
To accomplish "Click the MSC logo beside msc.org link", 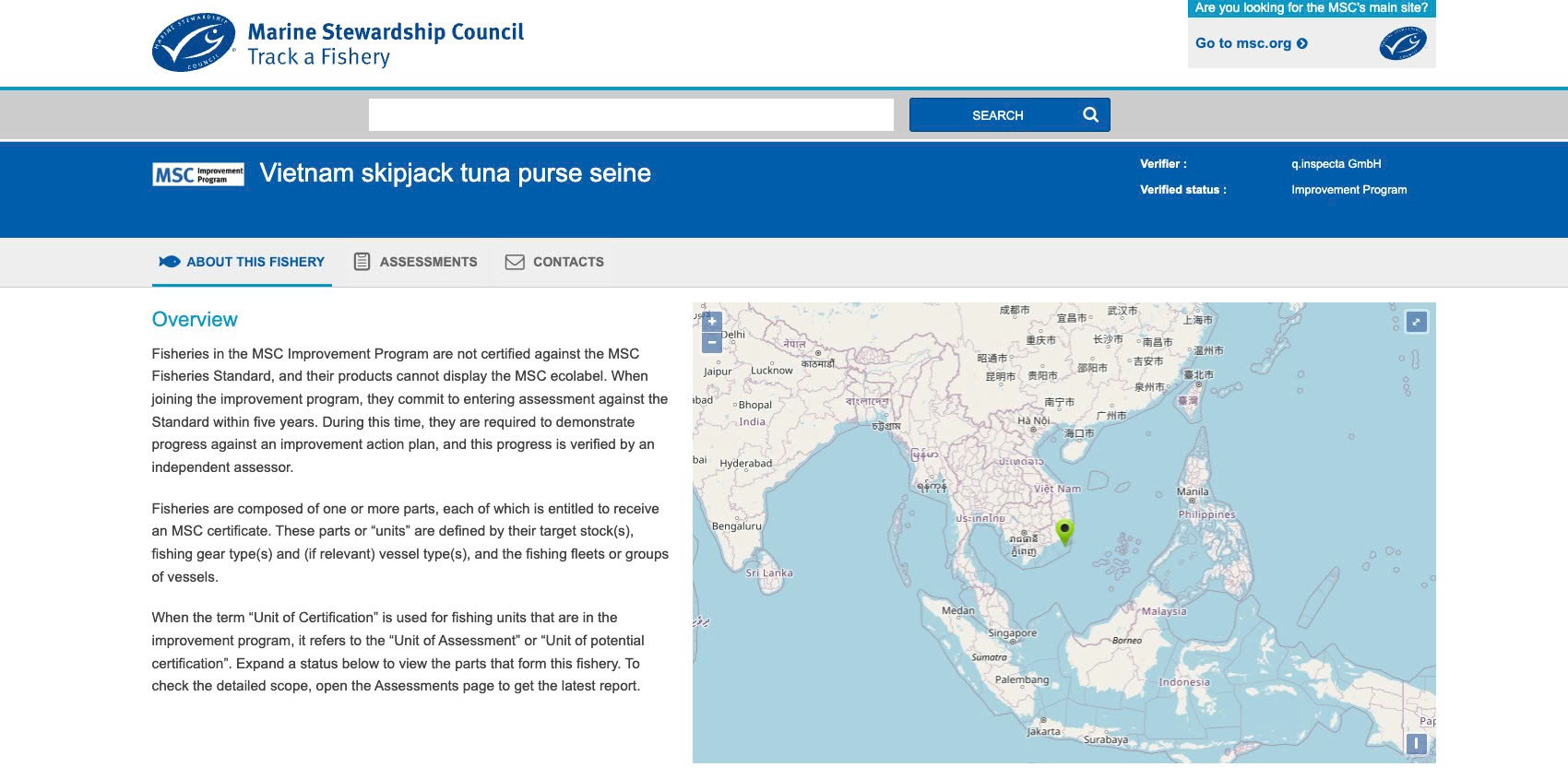I will pos(1402,43).
